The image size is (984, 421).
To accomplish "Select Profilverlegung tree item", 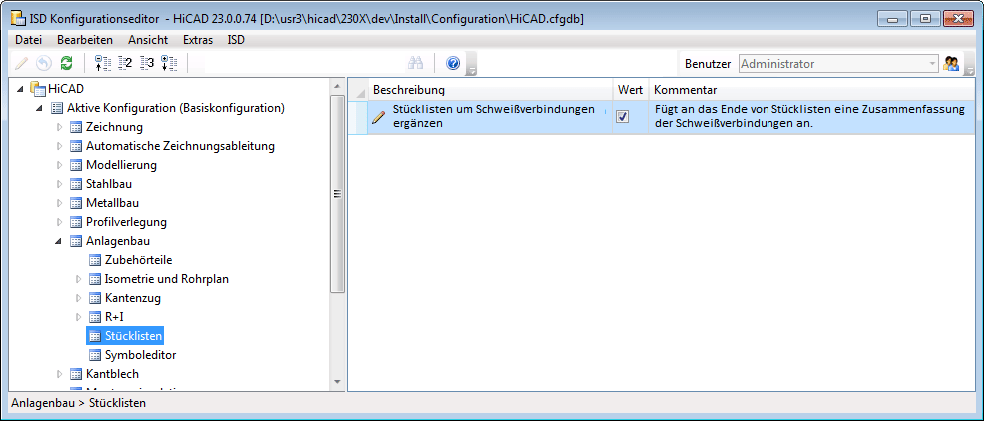I will pos(126,222).
